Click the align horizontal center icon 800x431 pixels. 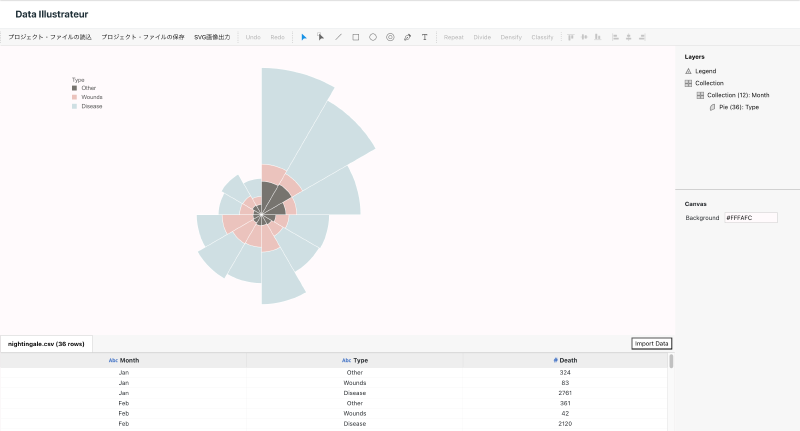click(629, 37)
